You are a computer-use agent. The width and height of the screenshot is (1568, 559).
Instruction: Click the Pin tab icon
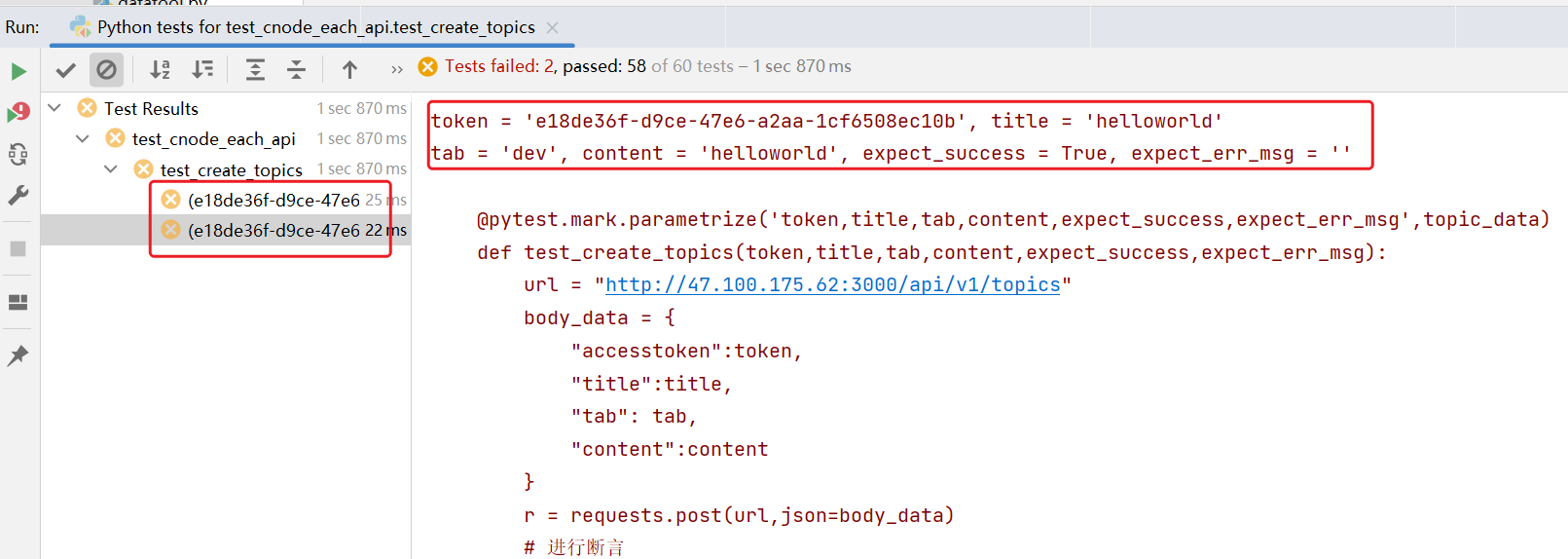coord(18,355)
